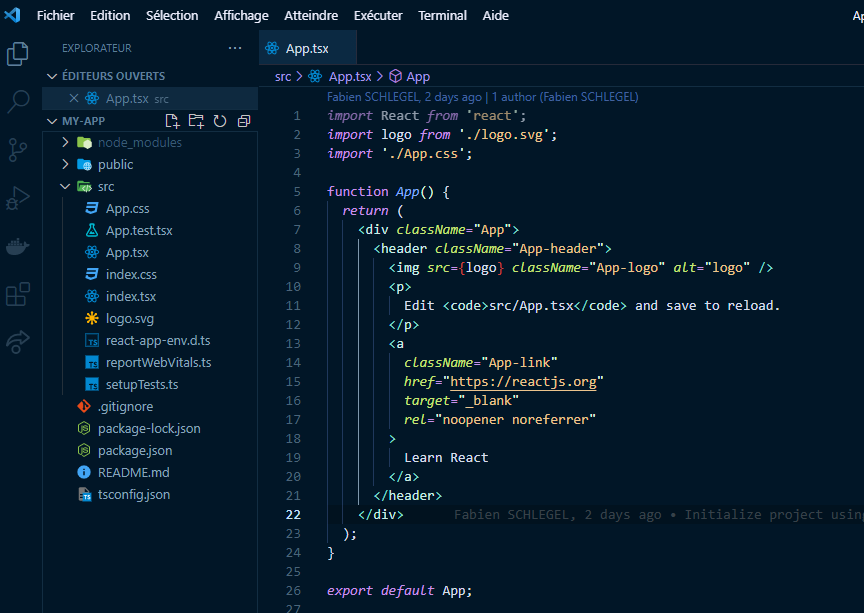Open App.tsx under src folder

click(127, 252)
